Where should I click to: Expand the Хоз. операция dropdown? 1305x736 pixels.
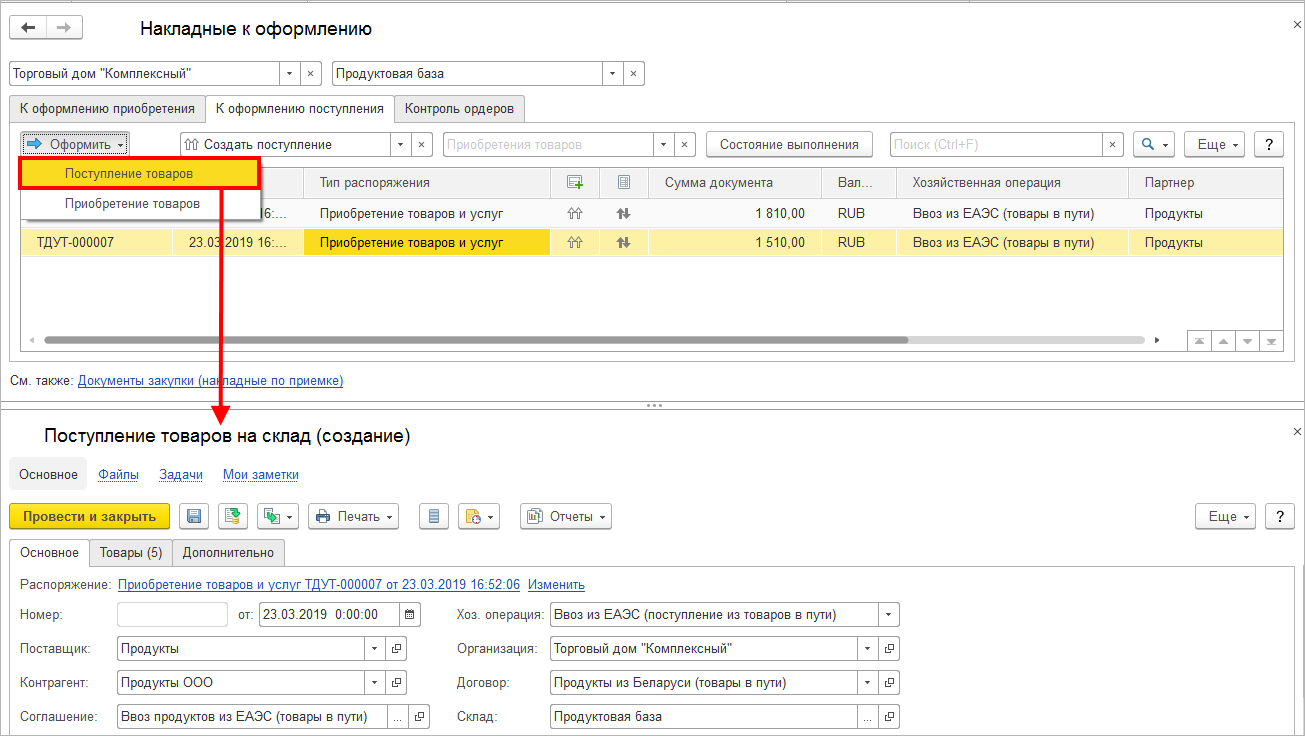tap(889, 614)
